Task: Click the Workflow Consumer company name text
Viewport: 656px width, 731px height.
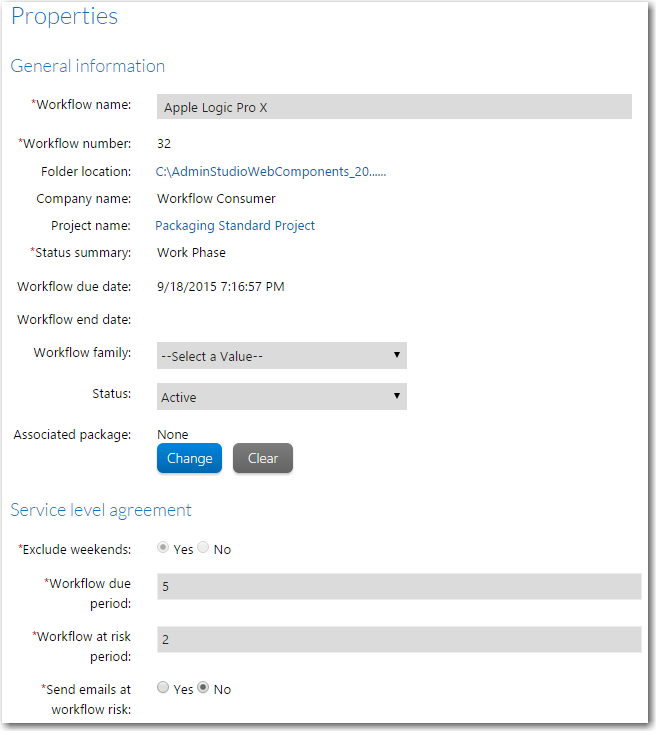Action: pos(216,199)
